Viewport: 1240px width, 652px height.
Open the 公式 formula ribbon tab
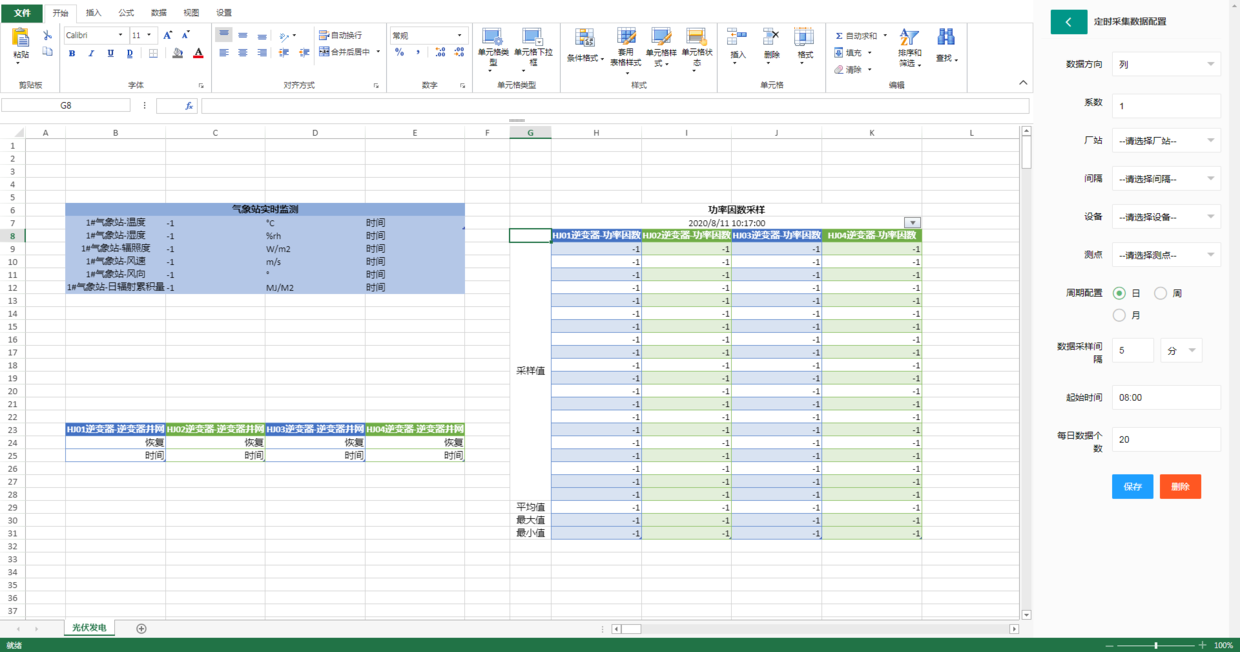[126, 13]
